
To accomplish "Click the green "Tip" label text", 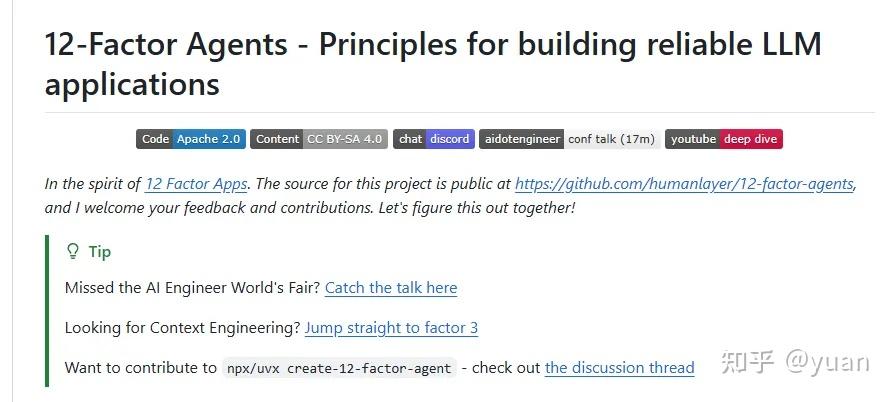I will click(99, 252).
